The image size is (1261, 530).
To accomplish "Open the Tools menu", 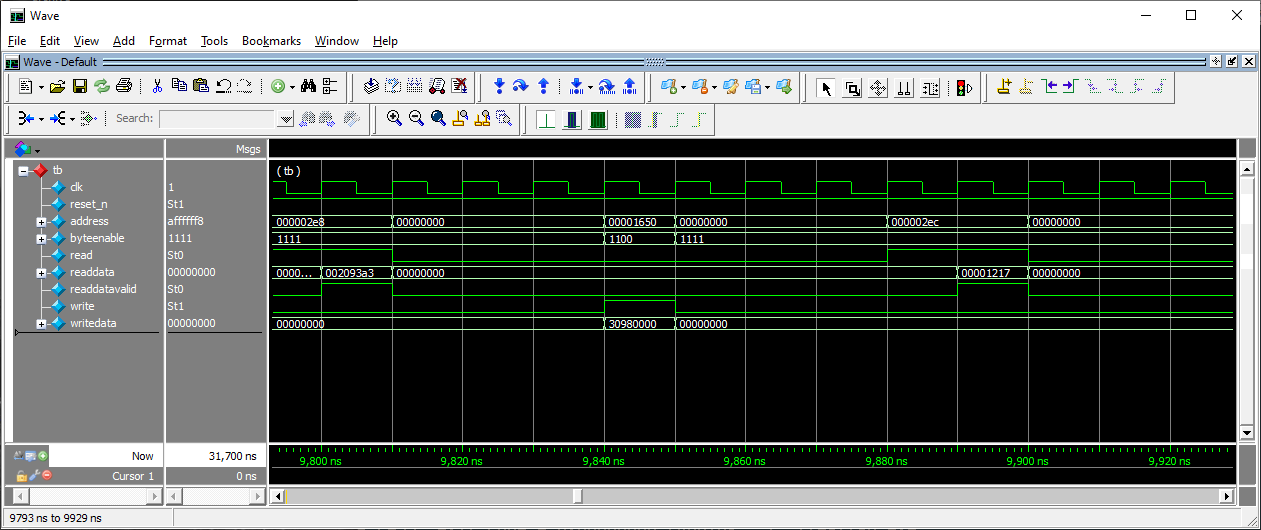I will coord(214,41).
